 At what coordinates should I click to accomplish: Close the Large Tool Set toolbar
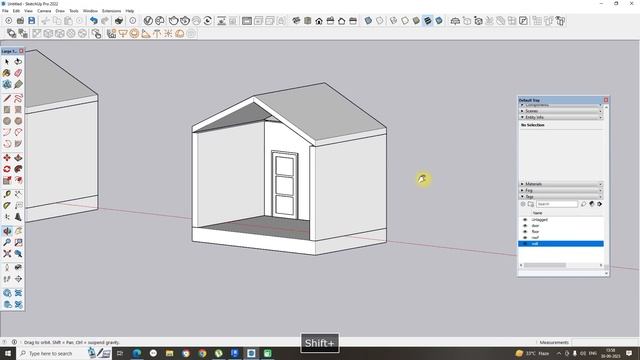point(21,51)
